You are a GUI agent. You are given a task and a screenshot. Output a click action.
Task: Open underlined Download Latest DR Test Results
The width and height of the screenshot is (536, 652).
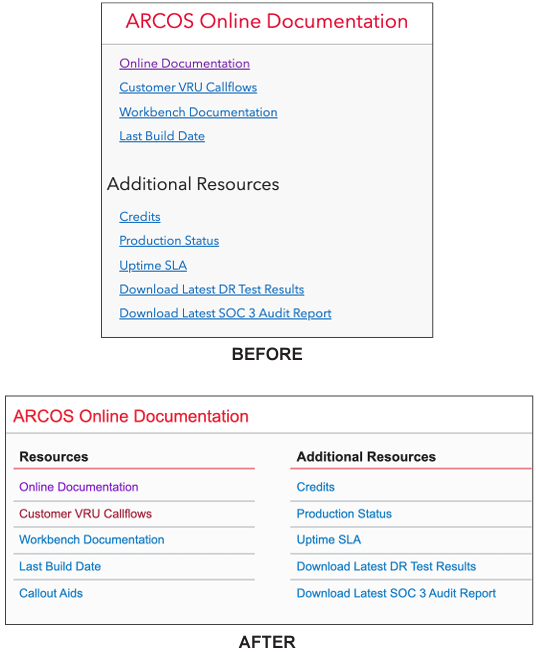(x=211, y=289)
